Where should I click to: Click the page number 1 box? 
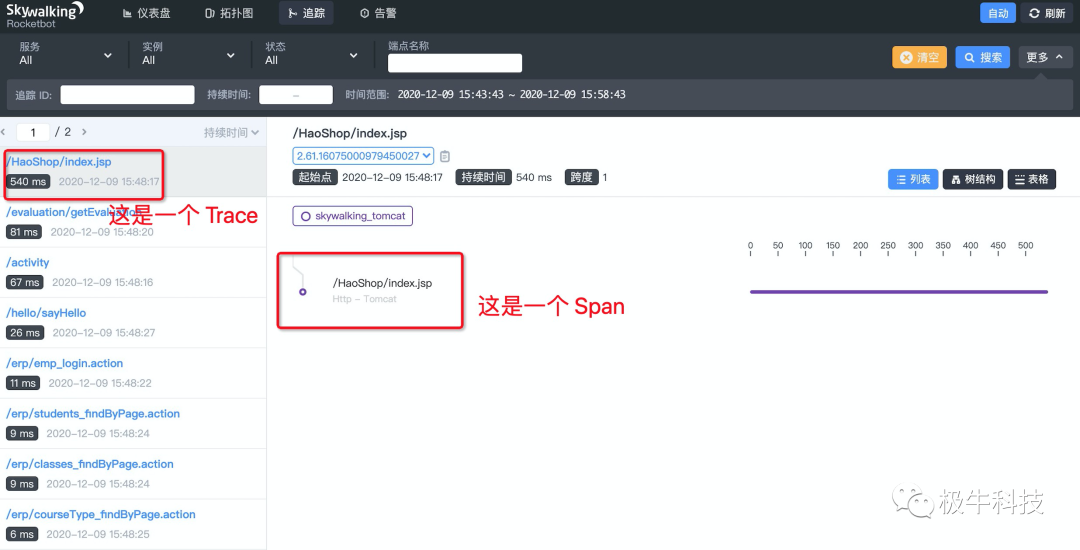coord(32,131)
